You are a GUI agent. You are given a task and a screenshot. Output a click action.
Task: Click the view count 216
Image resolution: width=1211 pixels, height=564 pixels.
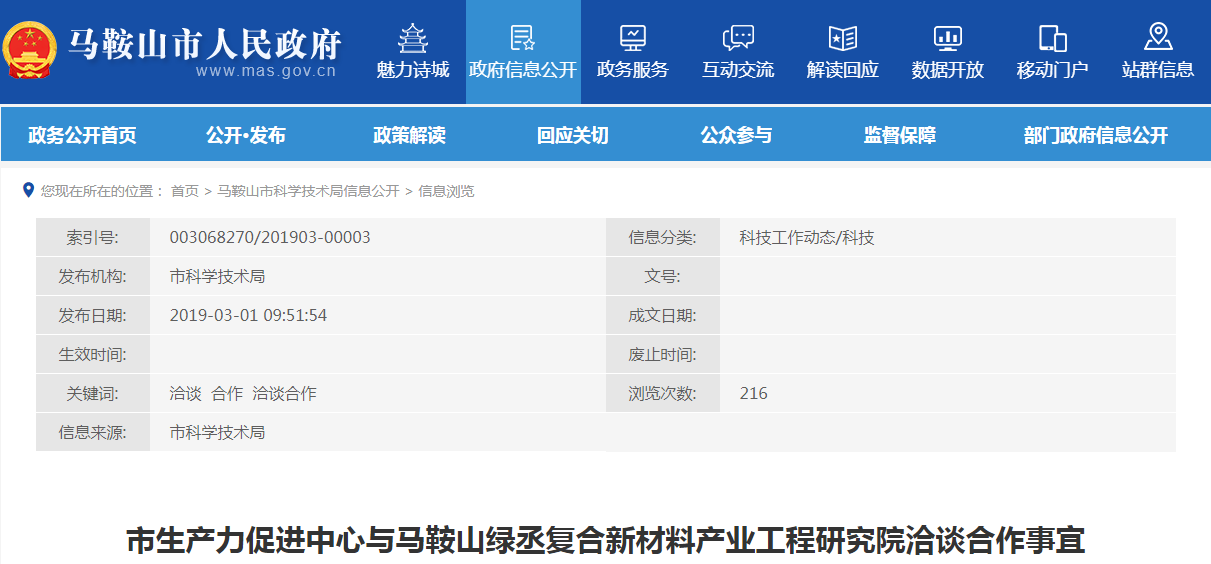(754, 394)
